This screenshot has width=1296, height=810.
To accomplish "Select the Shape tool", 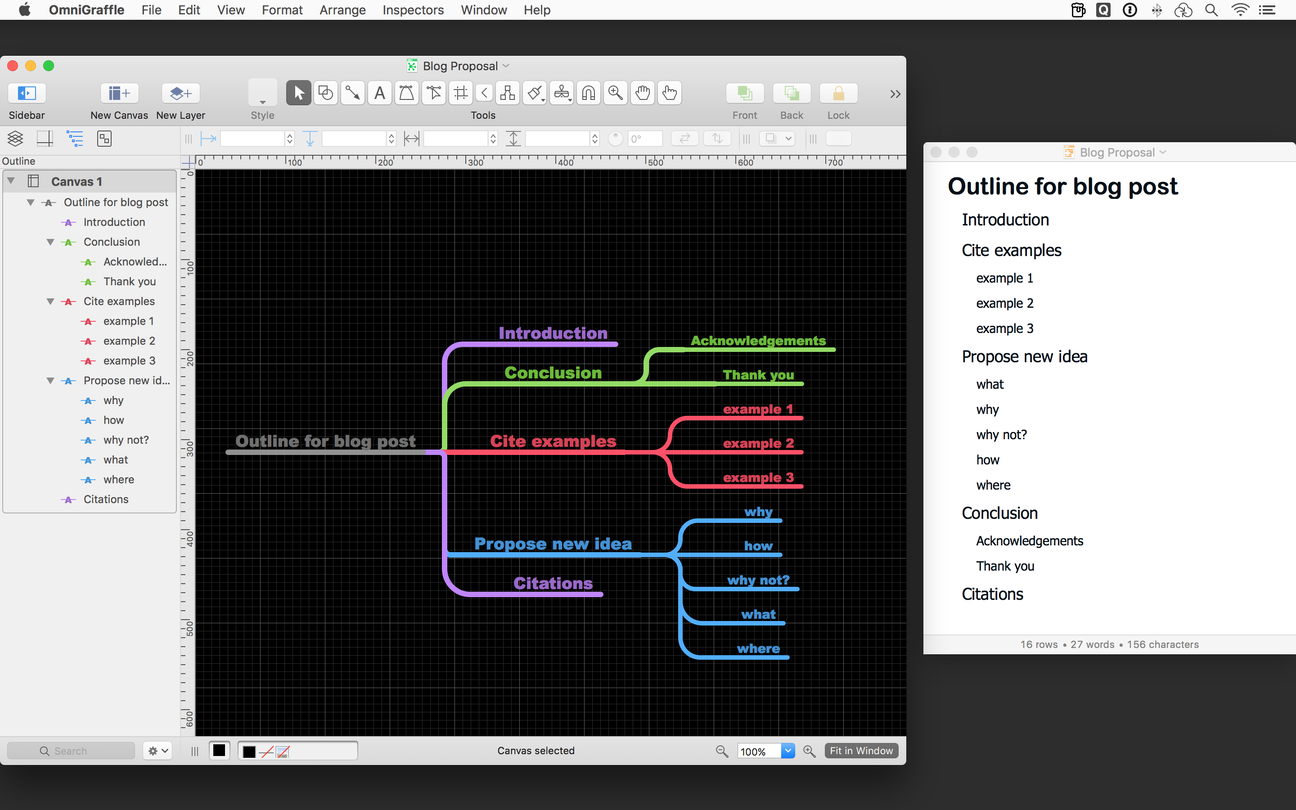I will pyautogui.click(x=325, y=93).
